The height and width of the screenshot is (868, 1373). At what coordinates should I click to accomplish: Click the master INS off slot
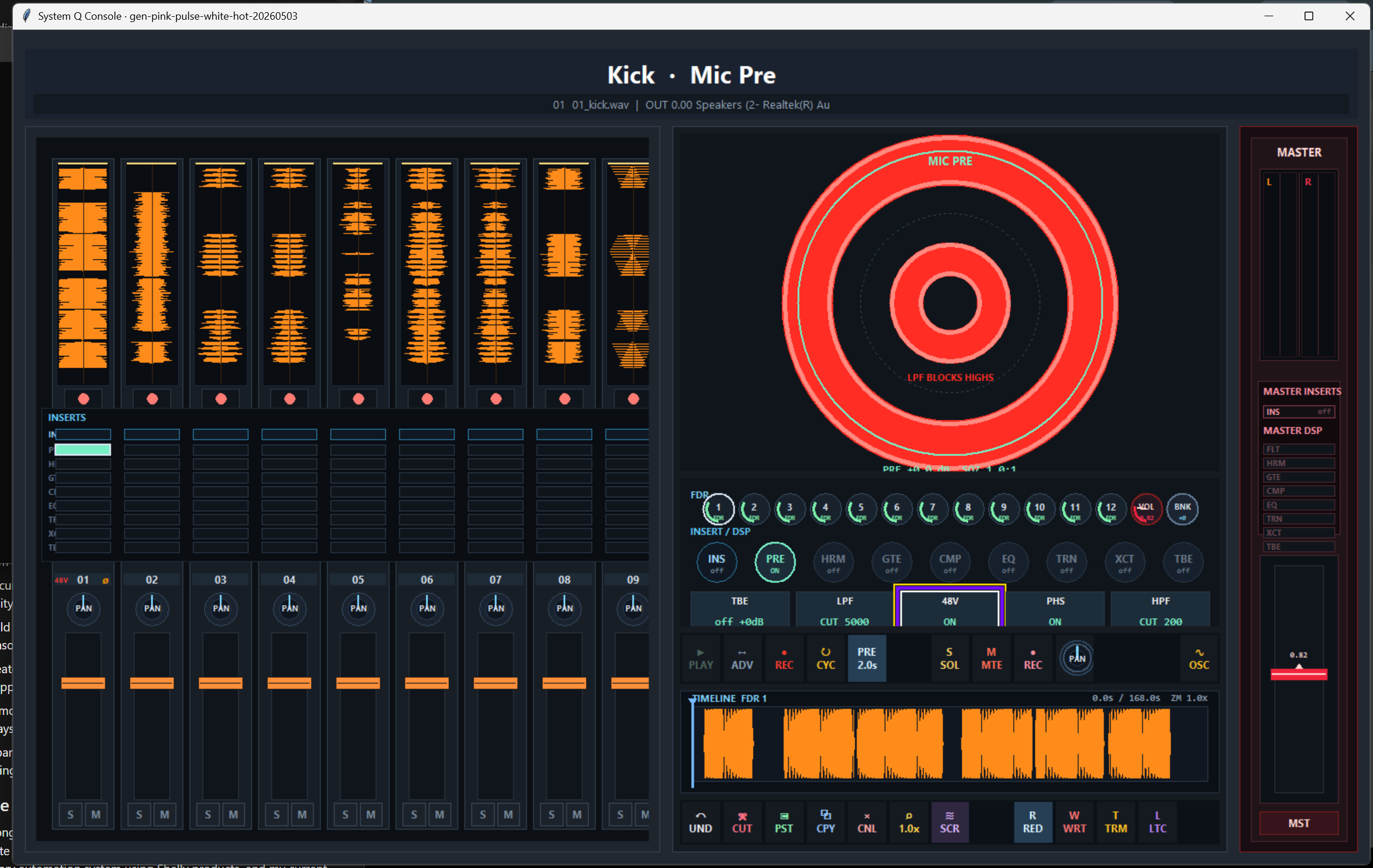(1299, 412)
